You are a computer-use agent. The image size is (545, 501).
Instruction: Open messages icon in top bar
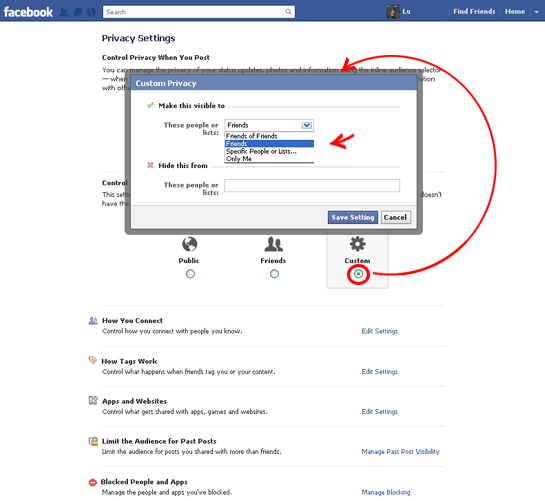[78, 13]
